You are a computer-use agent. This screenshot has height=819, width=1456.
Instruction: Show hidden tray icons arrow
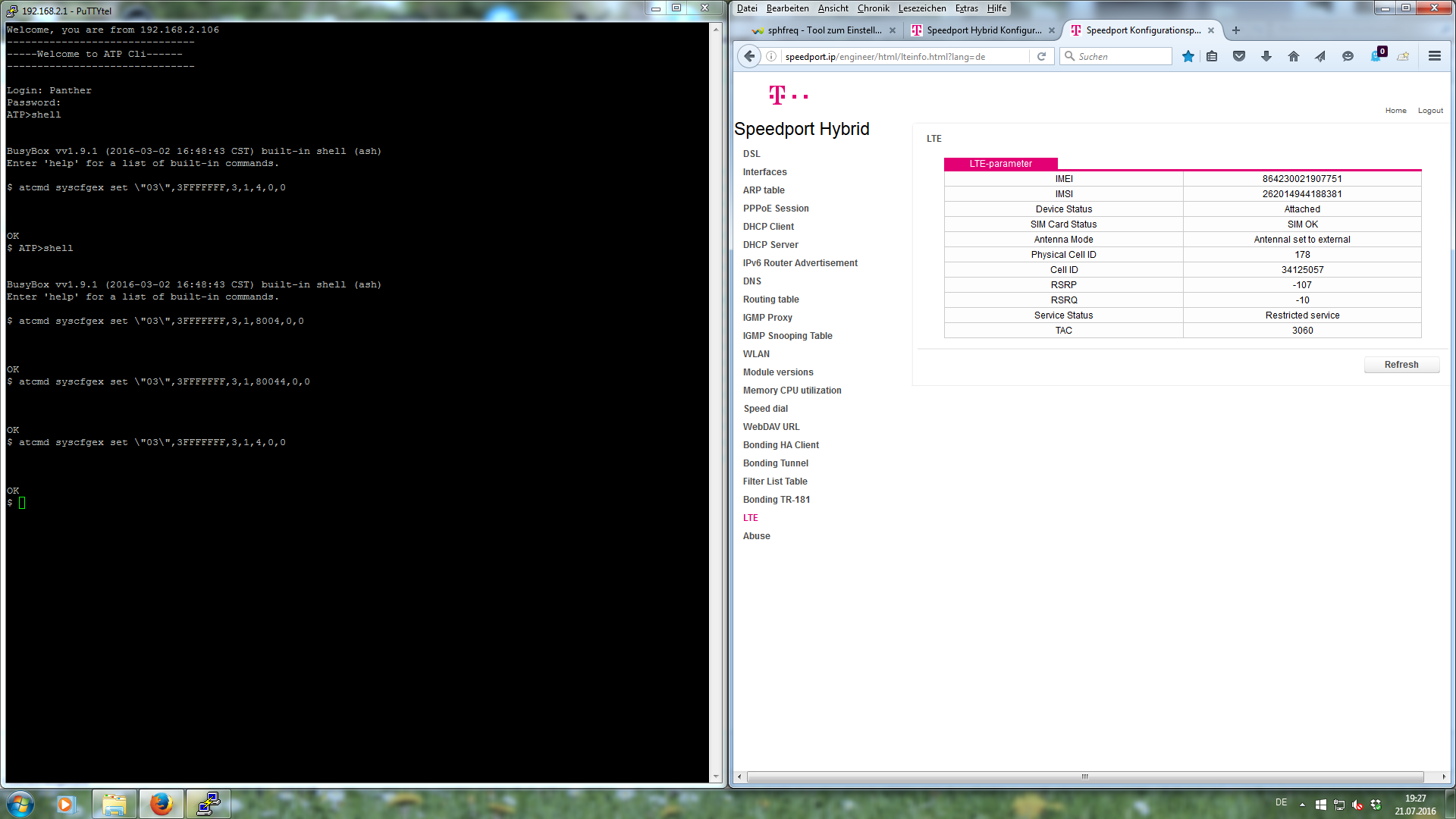click(1302, 805)
